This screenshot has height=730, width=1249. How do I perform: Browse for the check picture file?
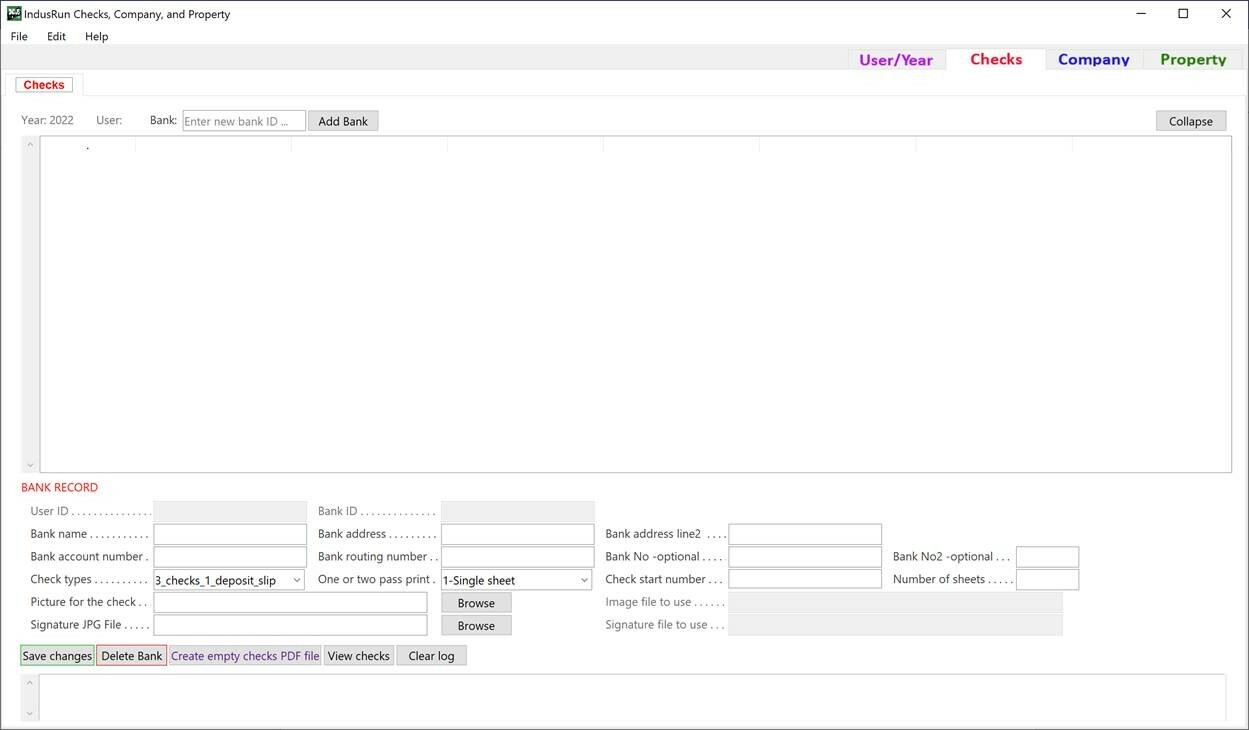[x=476, y=603]
